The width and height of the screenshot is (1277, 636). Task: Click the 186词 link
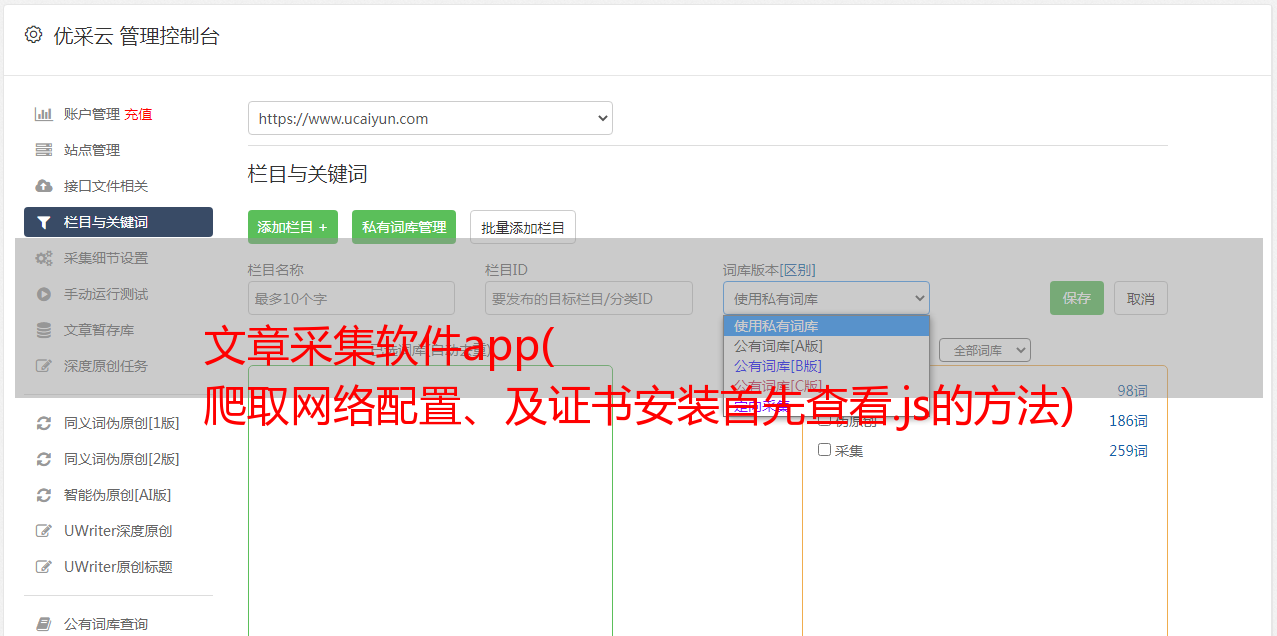tap(1128, 421)
